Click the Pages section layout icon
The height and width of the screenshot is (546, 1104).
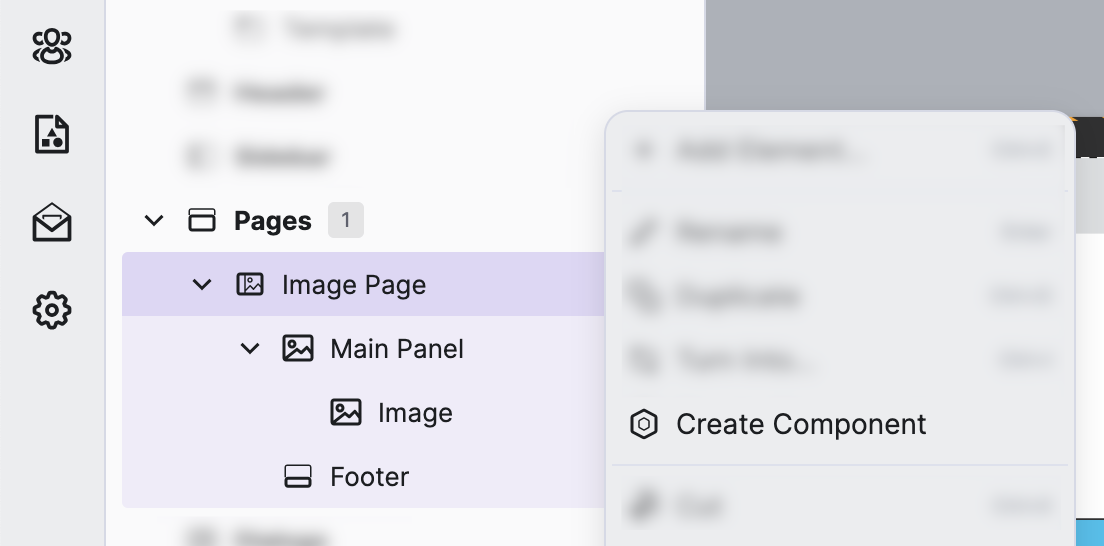(202, 221)
